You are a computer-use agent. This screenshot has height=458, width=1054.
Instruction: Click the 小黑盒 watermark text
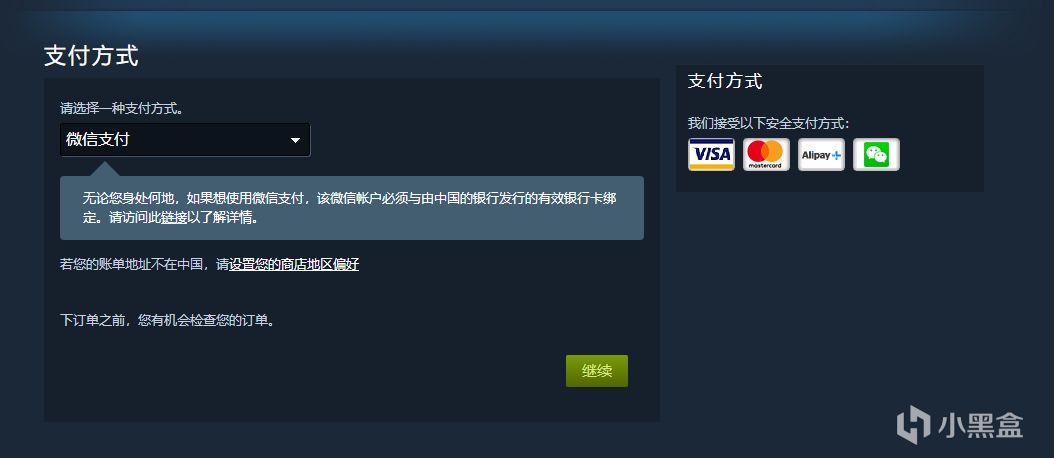[x=979, y=425]
